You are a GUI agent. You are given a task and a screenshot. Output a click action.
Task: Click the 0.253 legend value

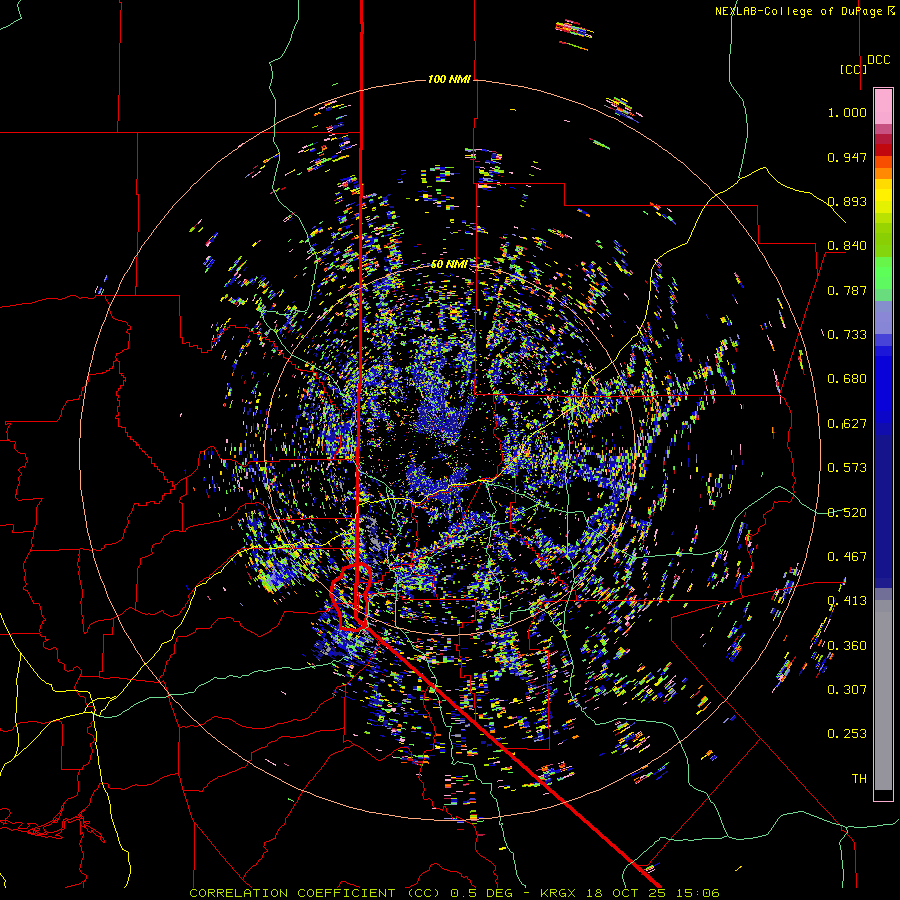[847, 734]
